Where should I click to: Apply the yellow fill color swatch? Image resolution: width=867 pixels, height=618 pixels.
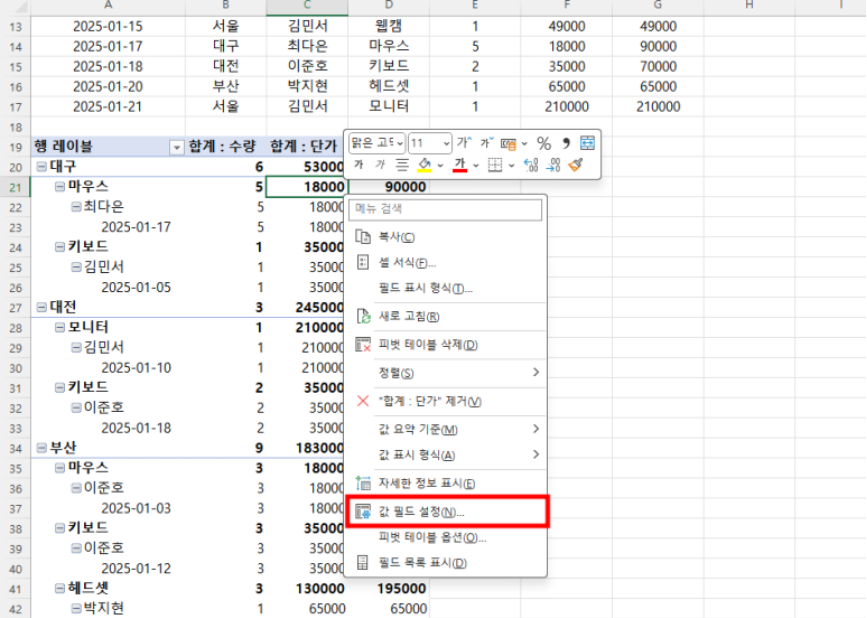pos(424,165)
